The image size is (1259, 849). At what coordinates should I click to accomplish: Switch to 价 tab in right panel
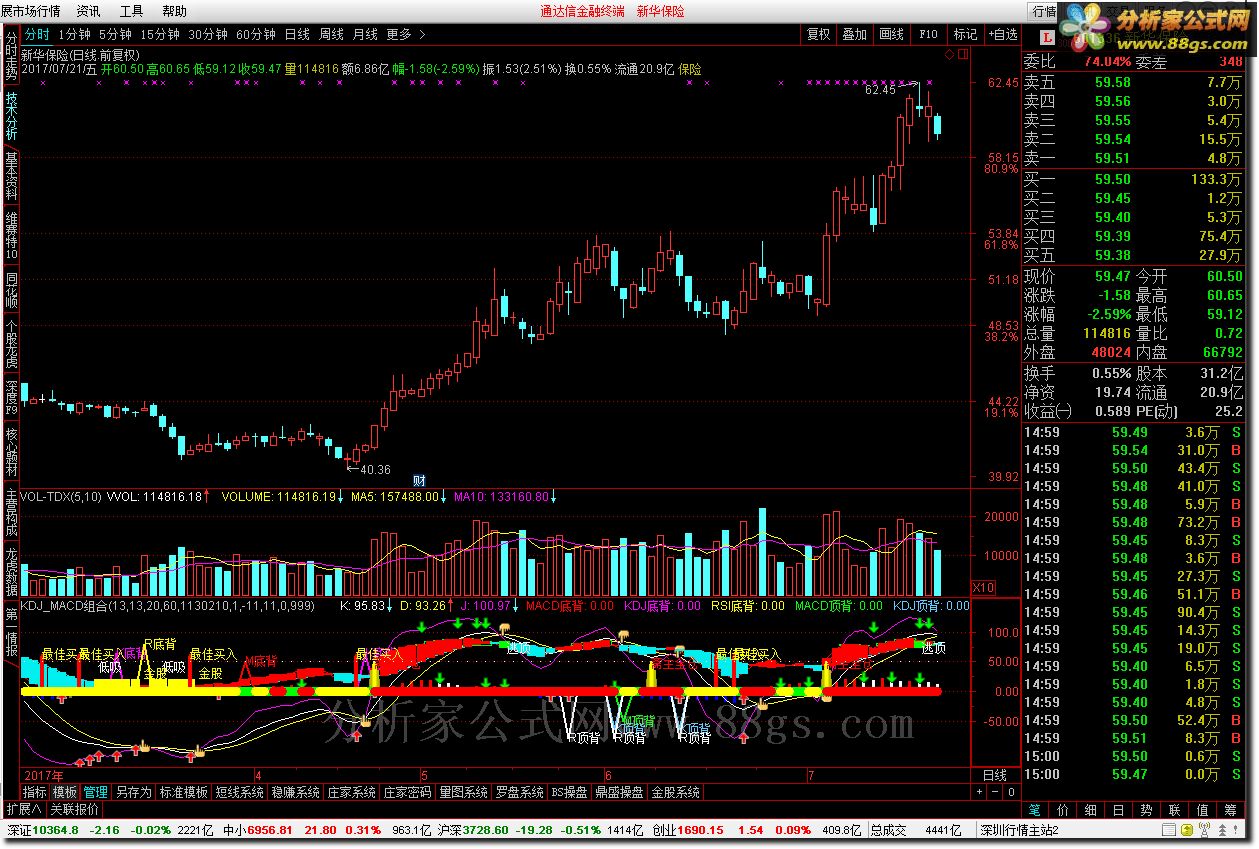(x=1062, y=810)
